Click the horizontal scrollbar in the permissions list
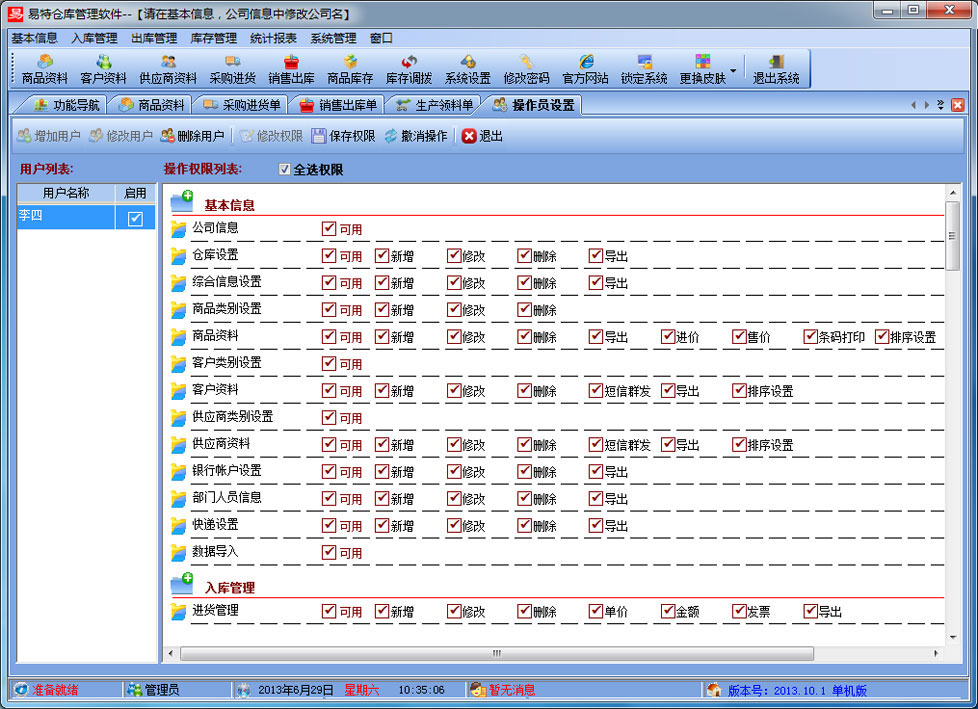This screenshot has height=709, width=978. (495, 653)
